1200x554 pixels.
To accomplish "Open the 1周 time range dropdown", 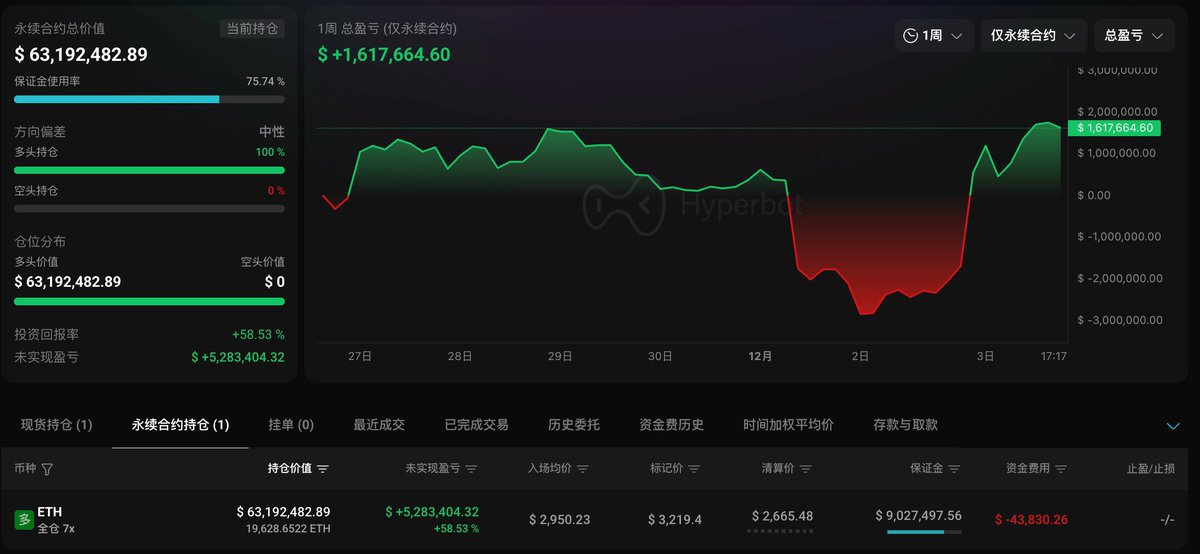I will coord(934,35).
